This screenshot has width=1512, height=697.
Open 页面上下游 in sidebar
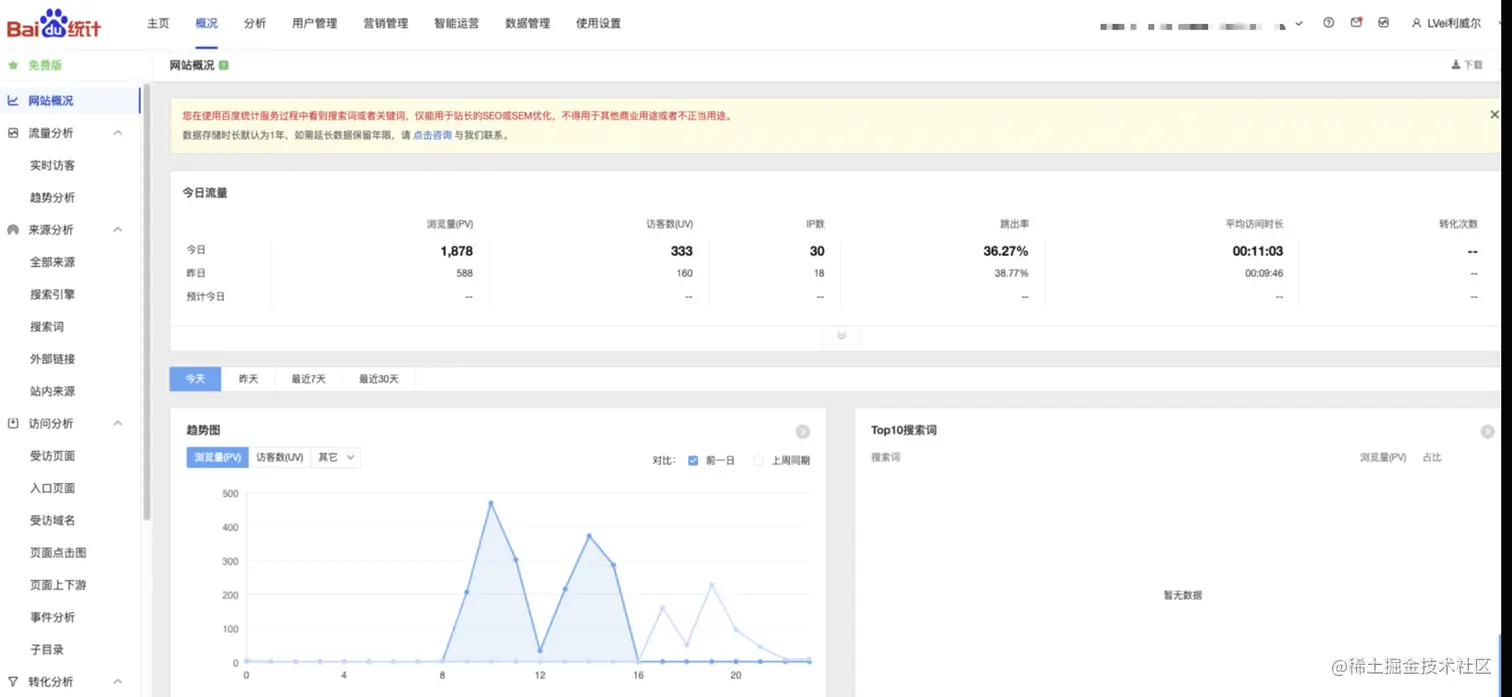(58, 585)
